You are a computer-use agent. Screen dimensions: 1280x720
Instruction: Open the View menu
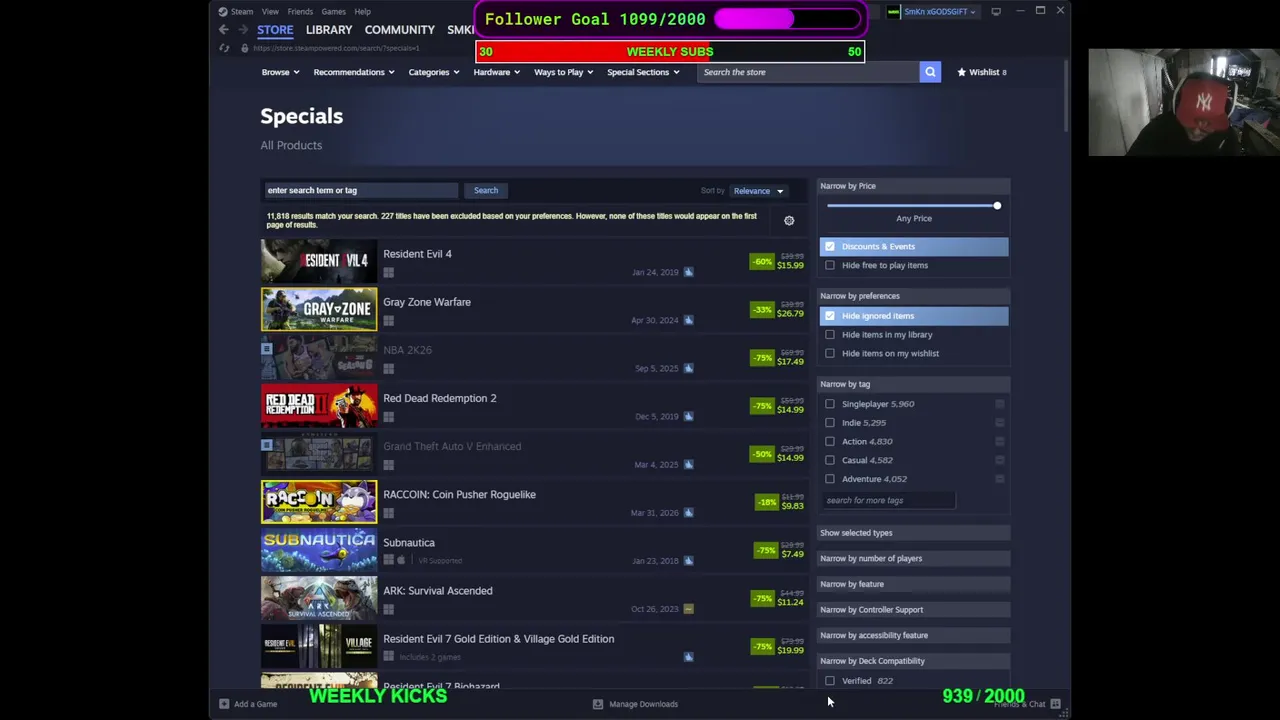(x=270, y=12)
